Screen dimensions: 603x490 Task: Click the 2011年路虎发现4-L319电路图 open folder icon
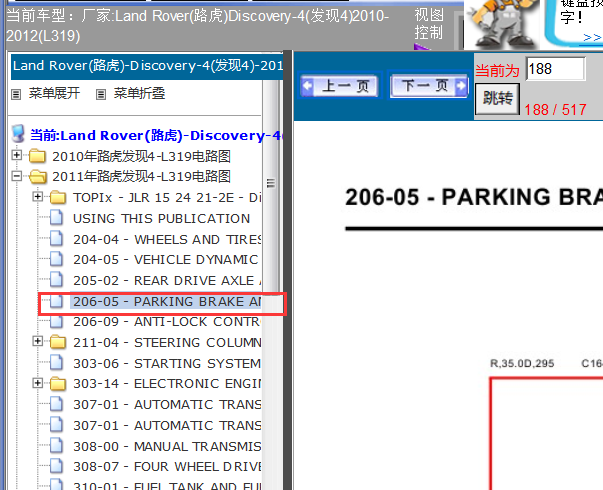pyautogui.click(x=38, y=177)
